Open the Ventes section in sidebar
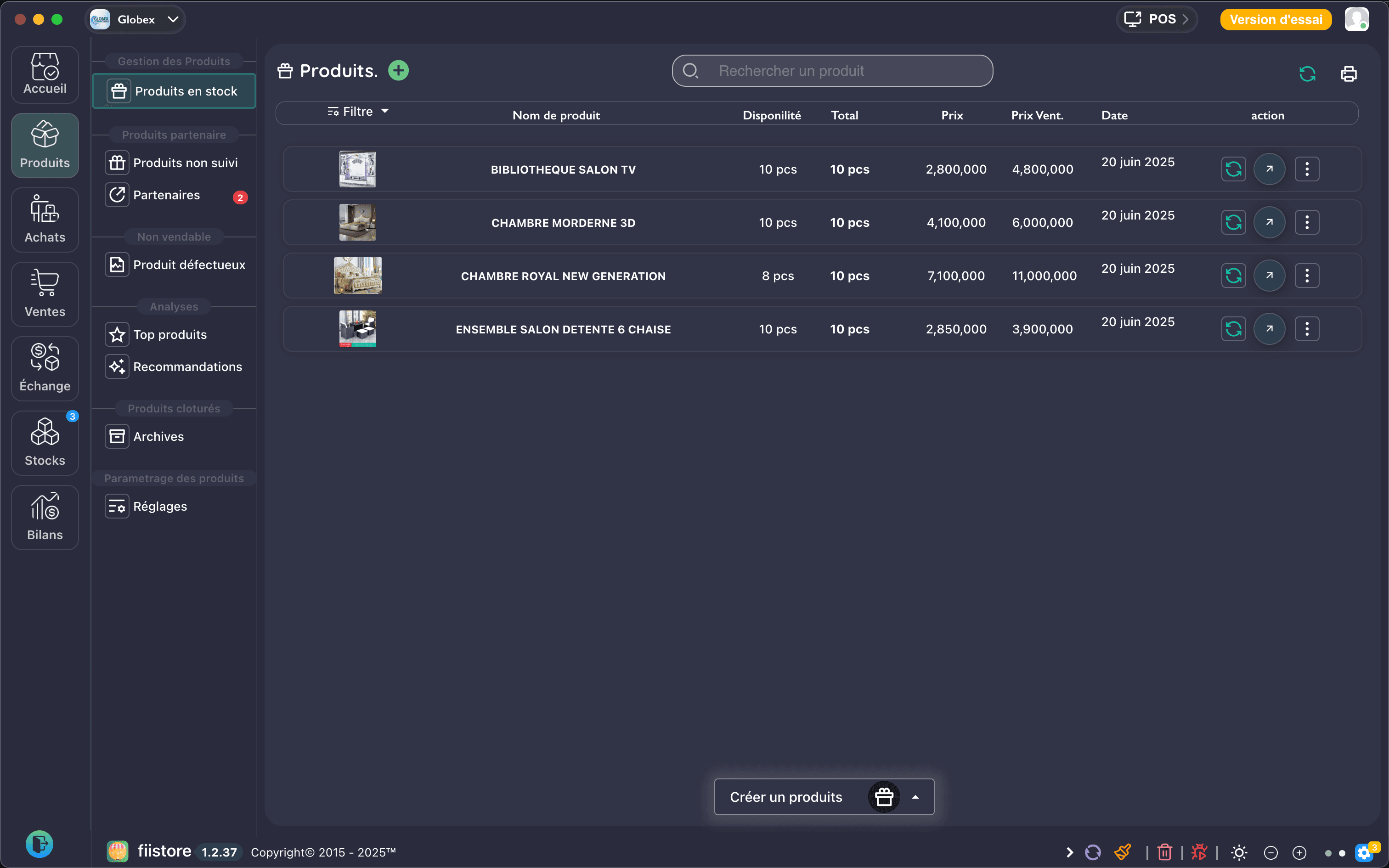Image resolution: width=1389 pixels, height=868 pixels. click(45, 294)
